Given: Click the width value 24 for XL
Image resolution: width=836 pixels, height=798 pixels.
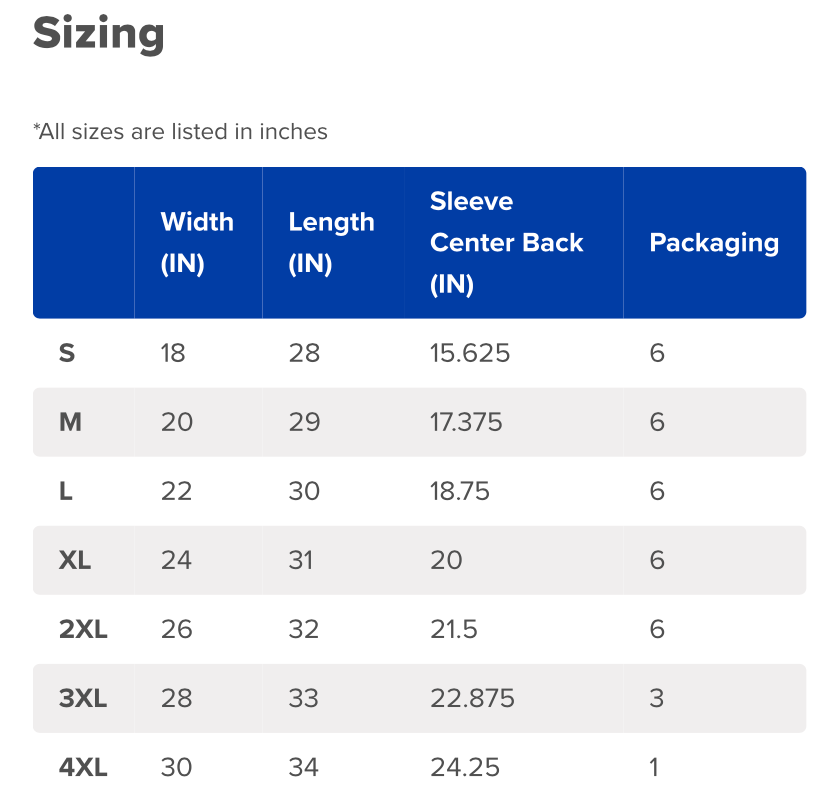Looking at the screenshot, I should 176,560.
